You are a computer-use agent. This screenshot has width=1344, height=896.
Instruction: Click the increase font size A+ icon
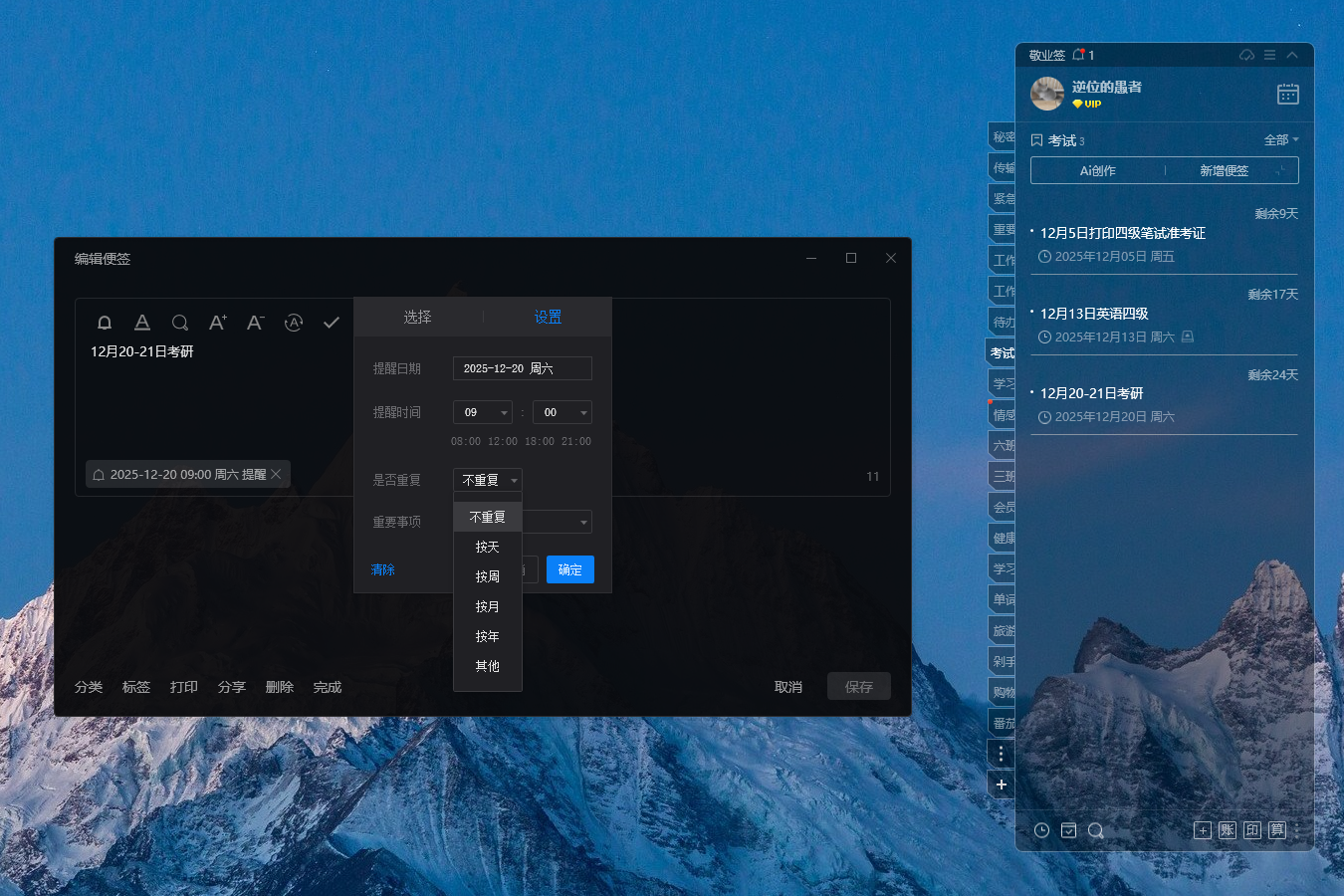point(217,323)
